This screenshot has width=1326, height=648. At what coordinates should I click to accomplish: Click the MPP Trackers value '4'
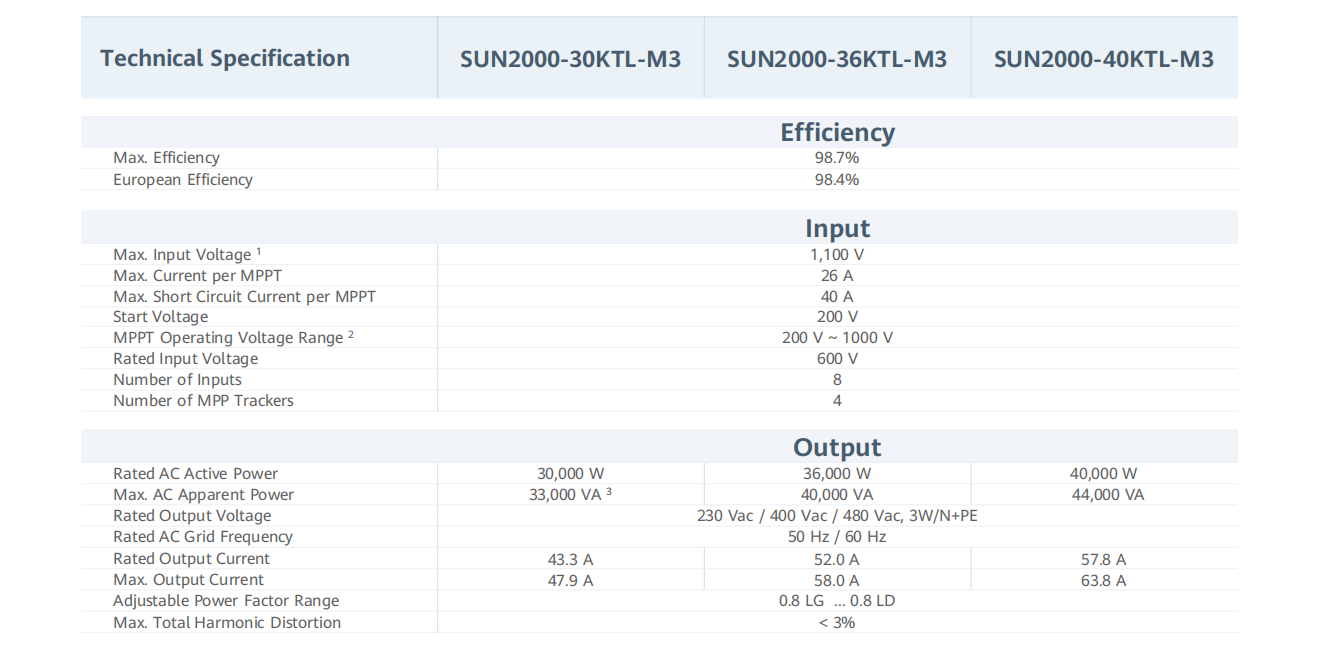[837, 401]
